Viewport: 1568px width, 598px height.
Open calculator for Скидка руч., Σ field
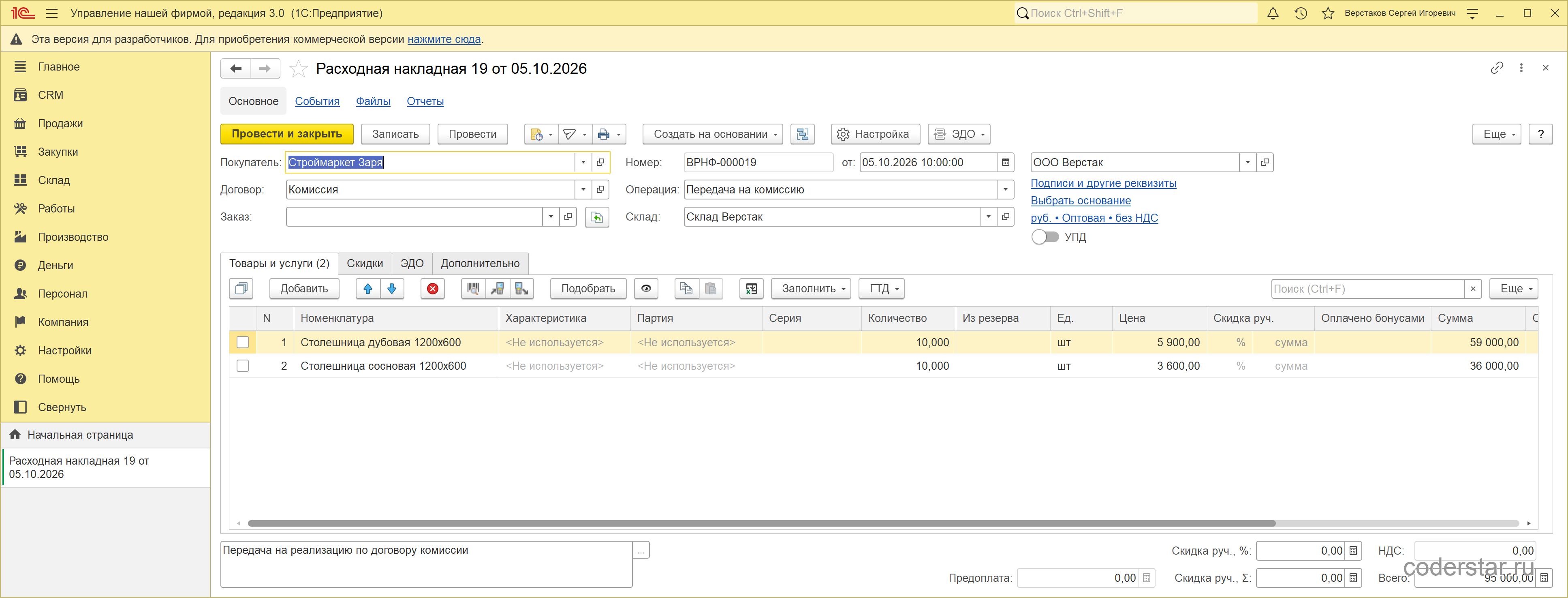click(1353, 579)
